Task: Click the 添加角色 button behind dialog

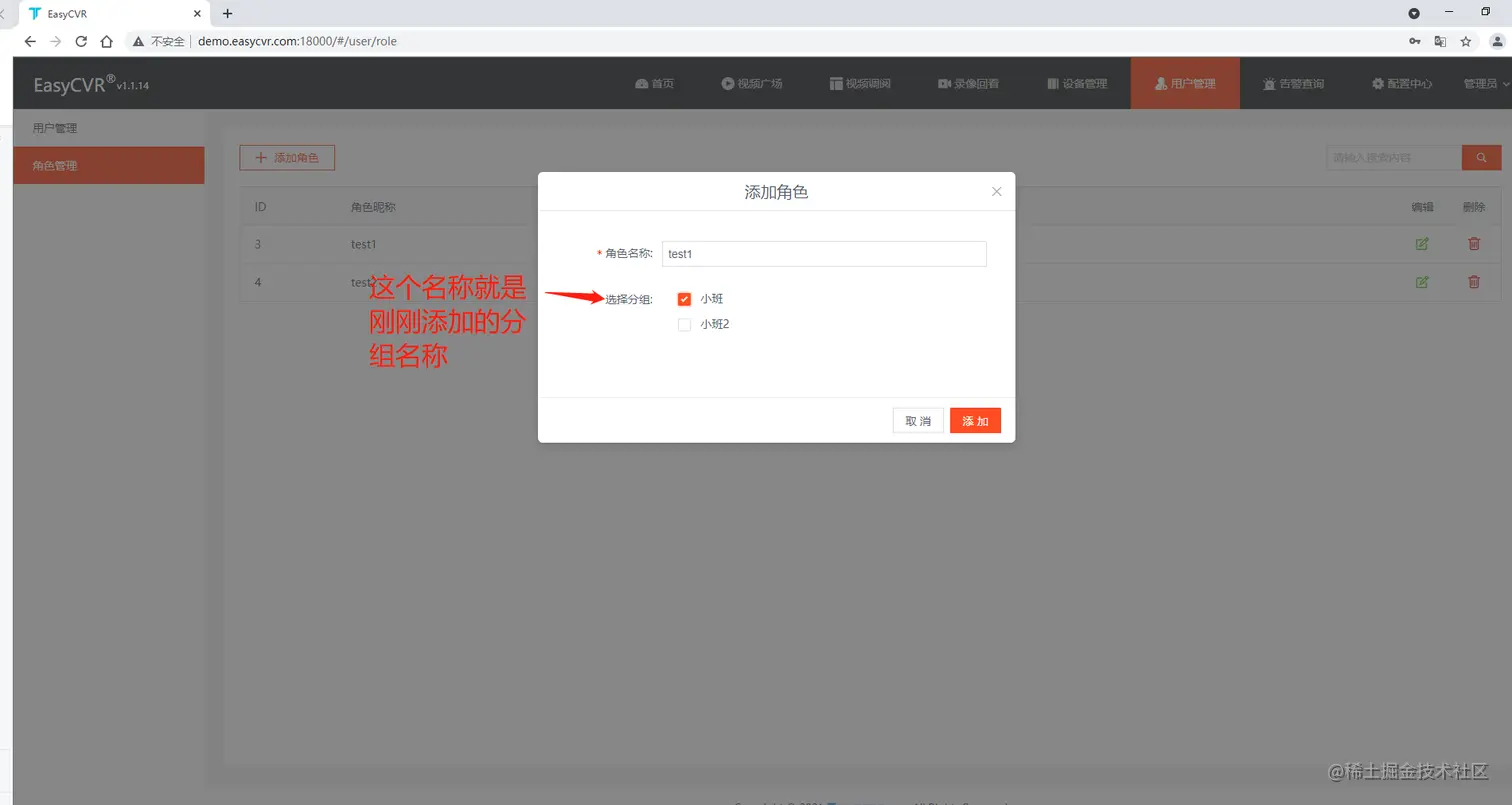Action: [287, 158]
